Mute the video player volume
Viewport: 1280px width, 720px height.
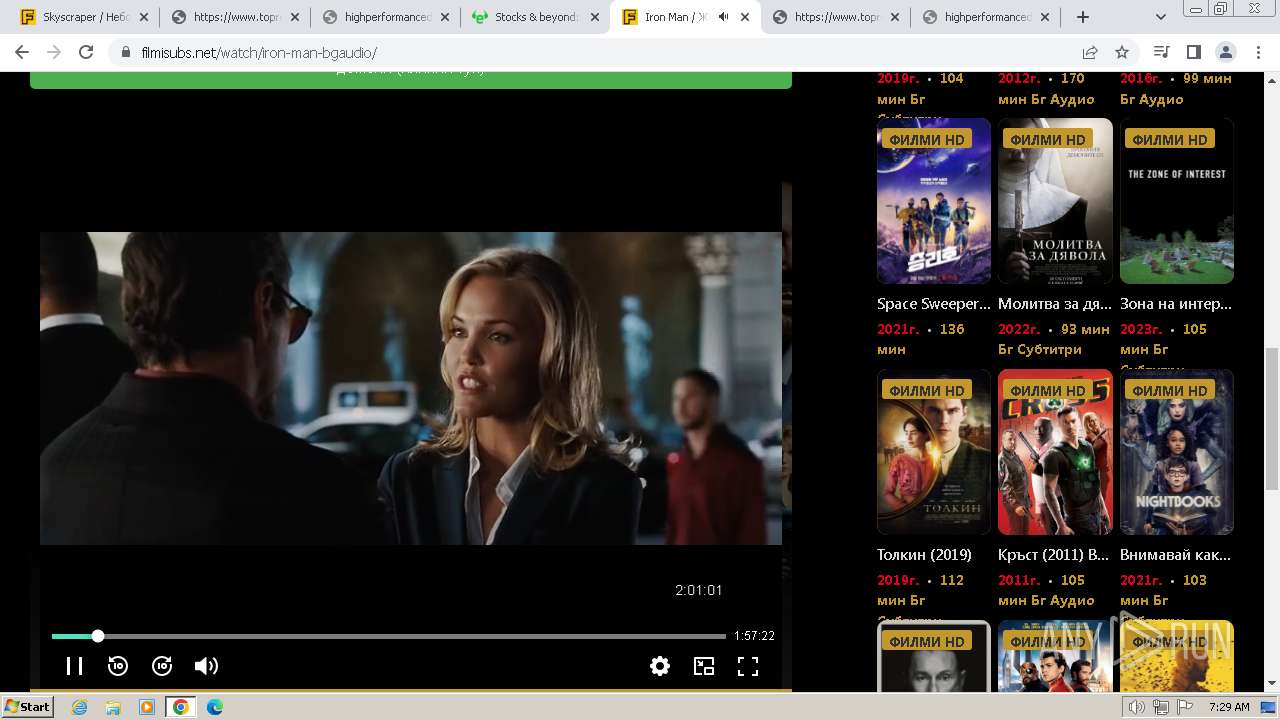pyautogui.click(x=206, y=666)
